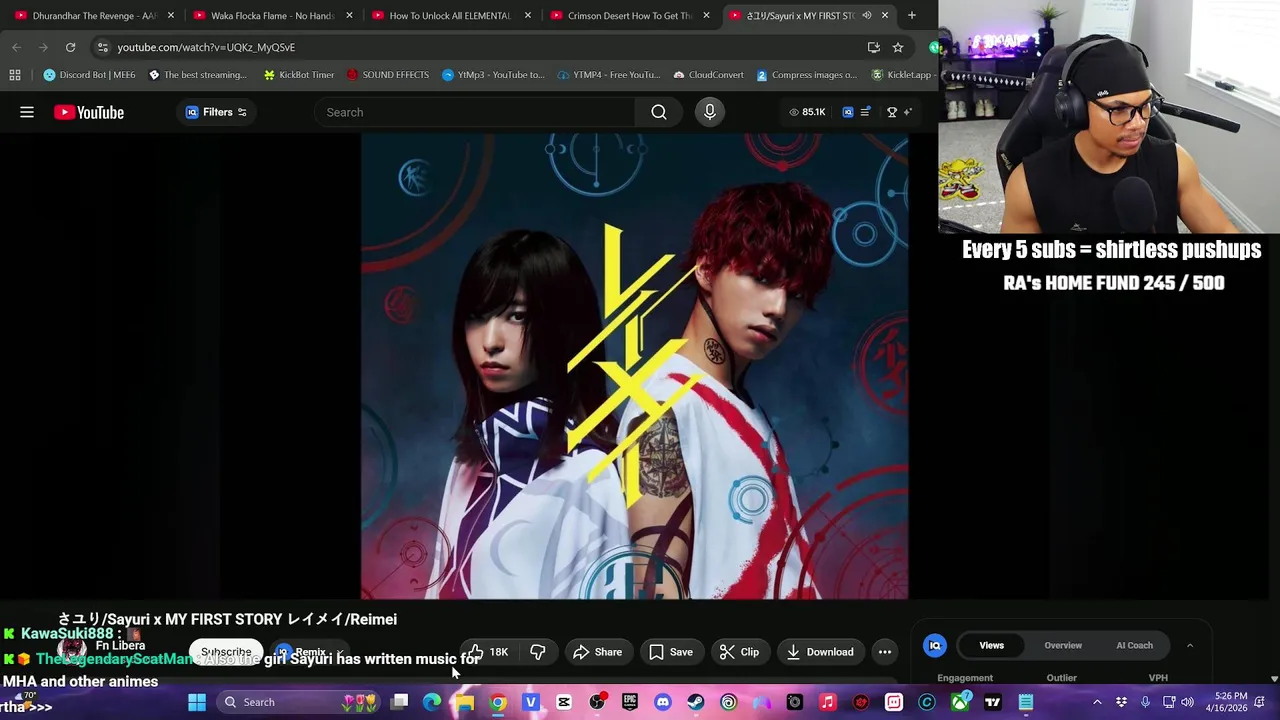This screenshot has height=720, width=1280.
Task: Reload the current page
Action: (x=70, y=47)
